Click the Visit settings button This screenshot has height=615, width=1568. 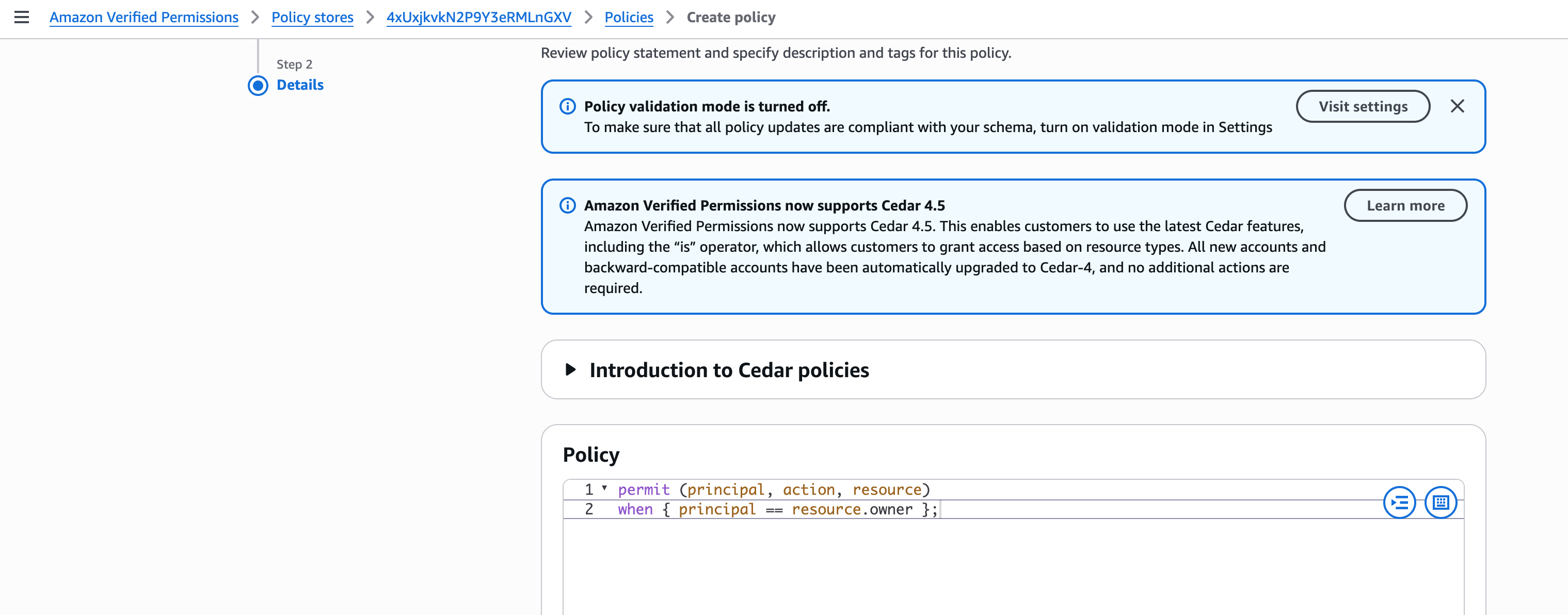(1362, 106)
